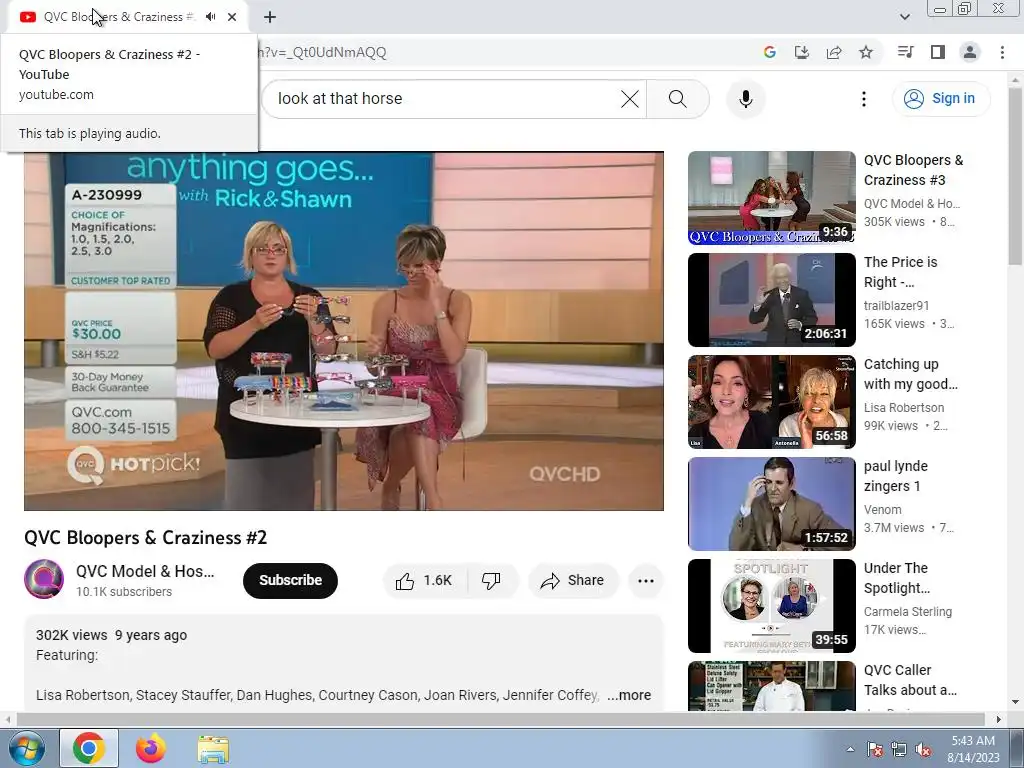Image resolution: width=1024 pixels, height=768 pixels.
Task: Close the QVC Bloopers browser tab
Action: [x=232, y=17]
